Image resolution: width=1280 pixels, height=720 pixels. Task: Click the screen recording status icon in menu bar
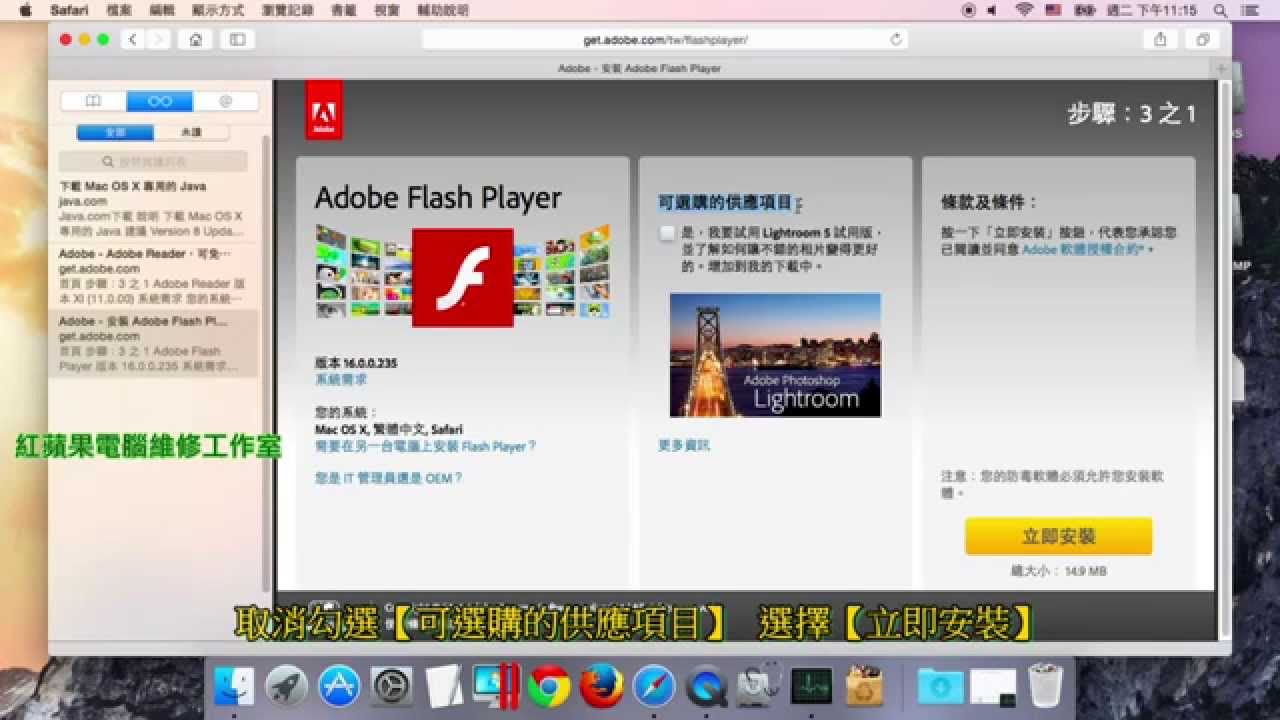coord(968,10)
